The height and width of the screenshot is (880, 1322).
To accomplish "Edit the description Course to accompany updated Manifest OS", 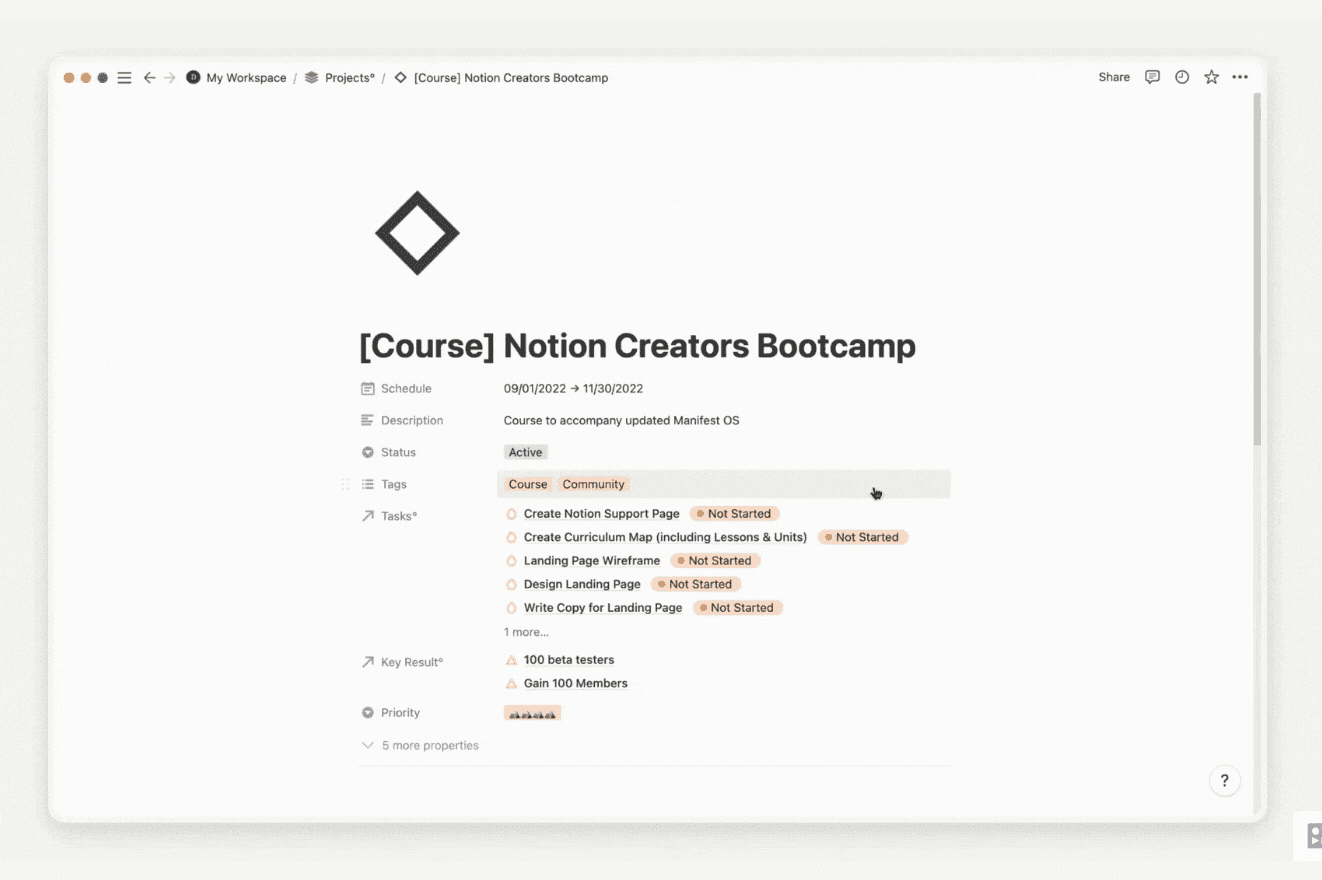I will tap(621, 420).
